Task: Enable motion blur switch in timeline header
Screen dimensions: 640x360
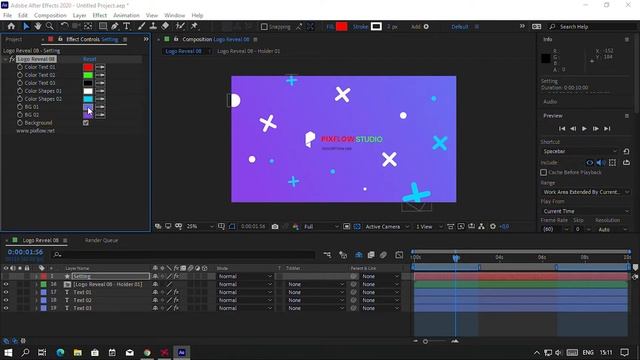Action: 383,255
